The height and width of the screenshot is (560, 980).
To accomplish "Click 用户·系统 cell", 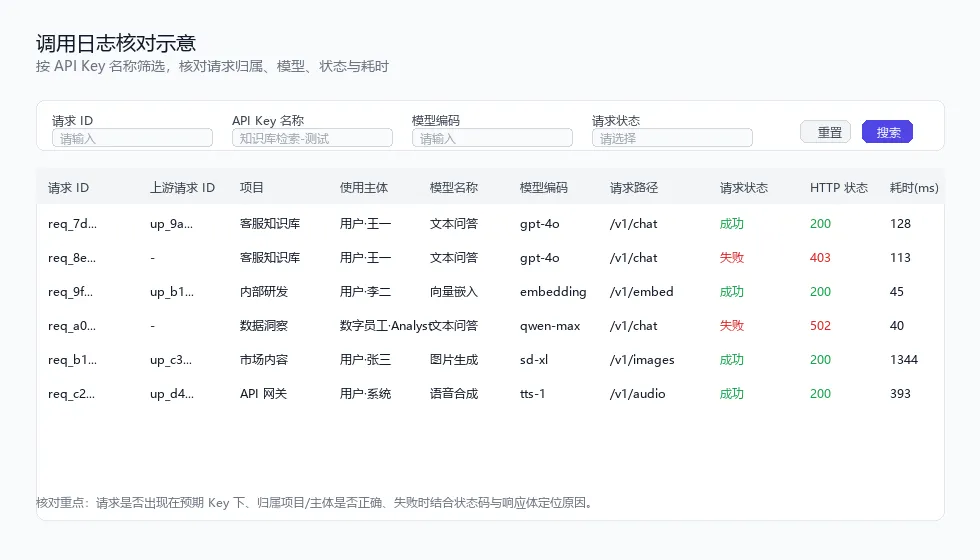I will click(366, 394).
